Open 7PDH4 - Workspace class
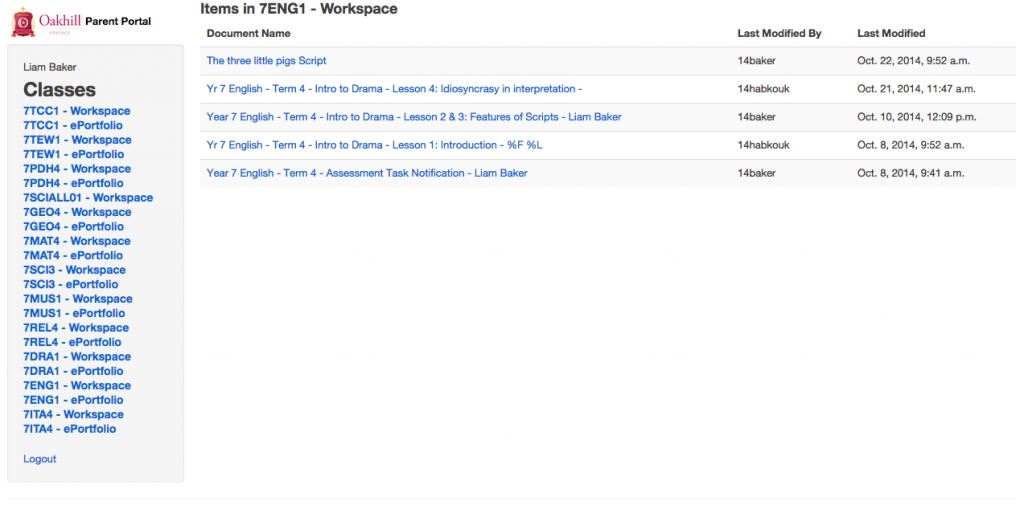 (77, 169)
